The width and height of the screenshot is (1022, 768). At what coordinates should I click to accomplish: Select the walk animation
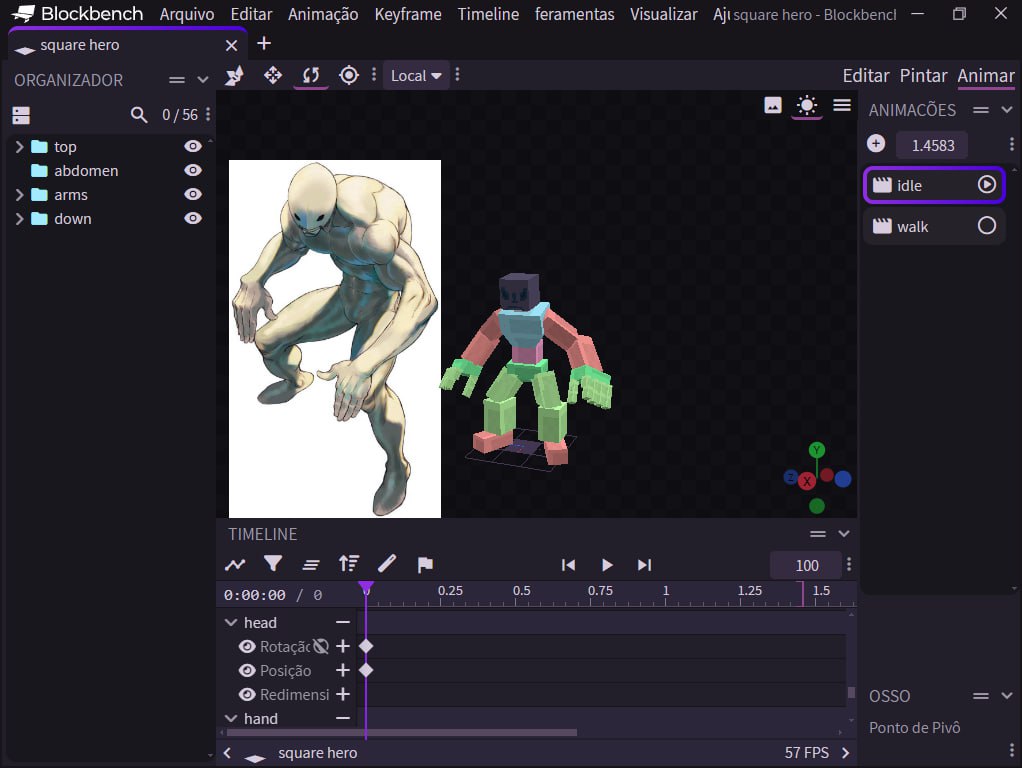click(934, 226)
